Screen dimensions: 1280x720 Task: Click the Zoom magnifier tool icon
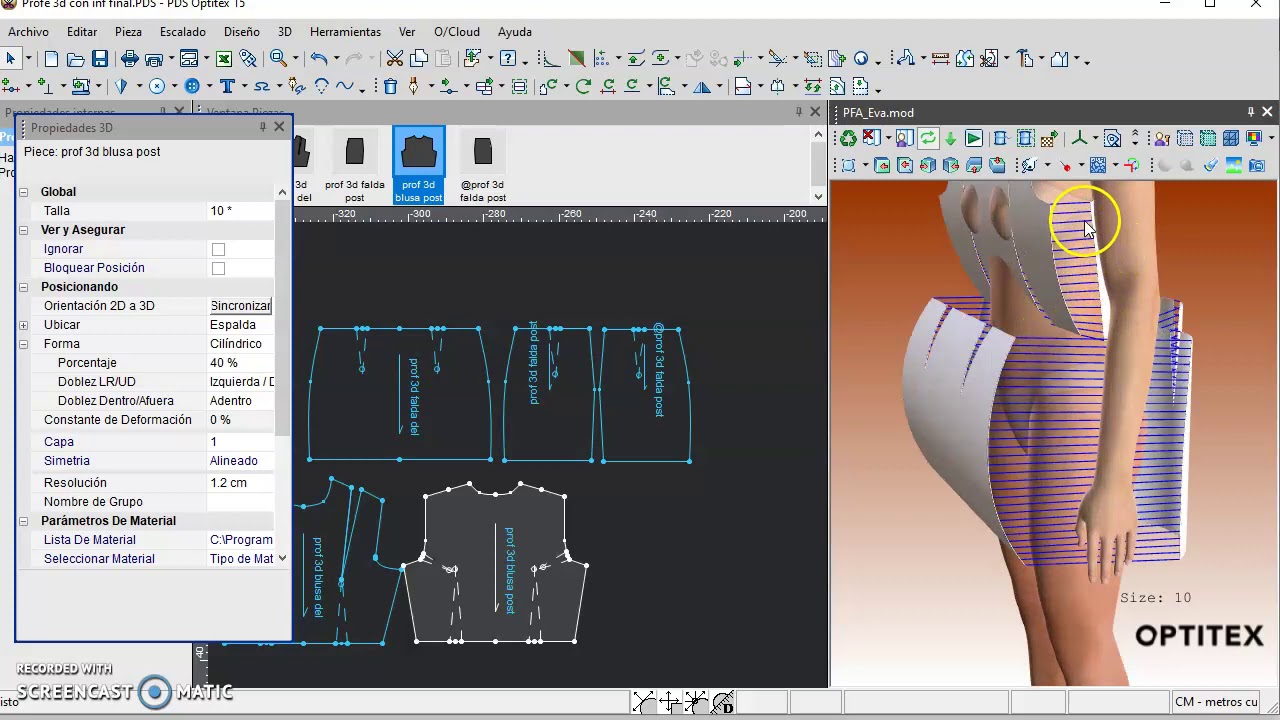pos(279,59)
